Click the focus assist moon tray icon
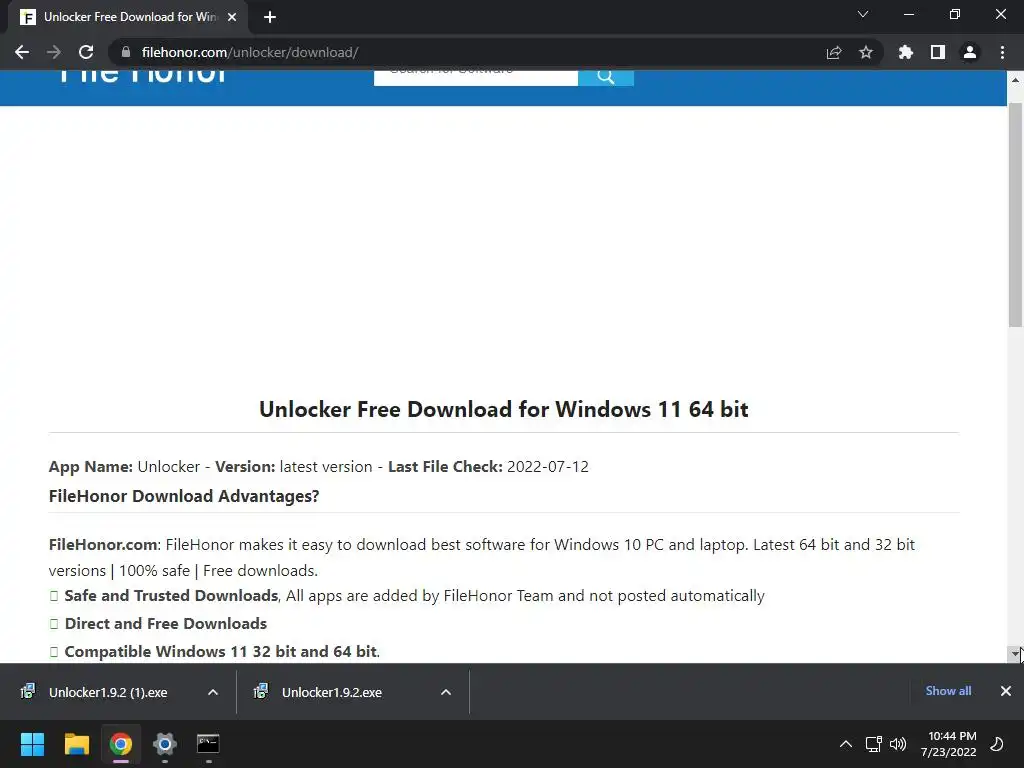The image size is (1024, 768). (x=997, y=744)
